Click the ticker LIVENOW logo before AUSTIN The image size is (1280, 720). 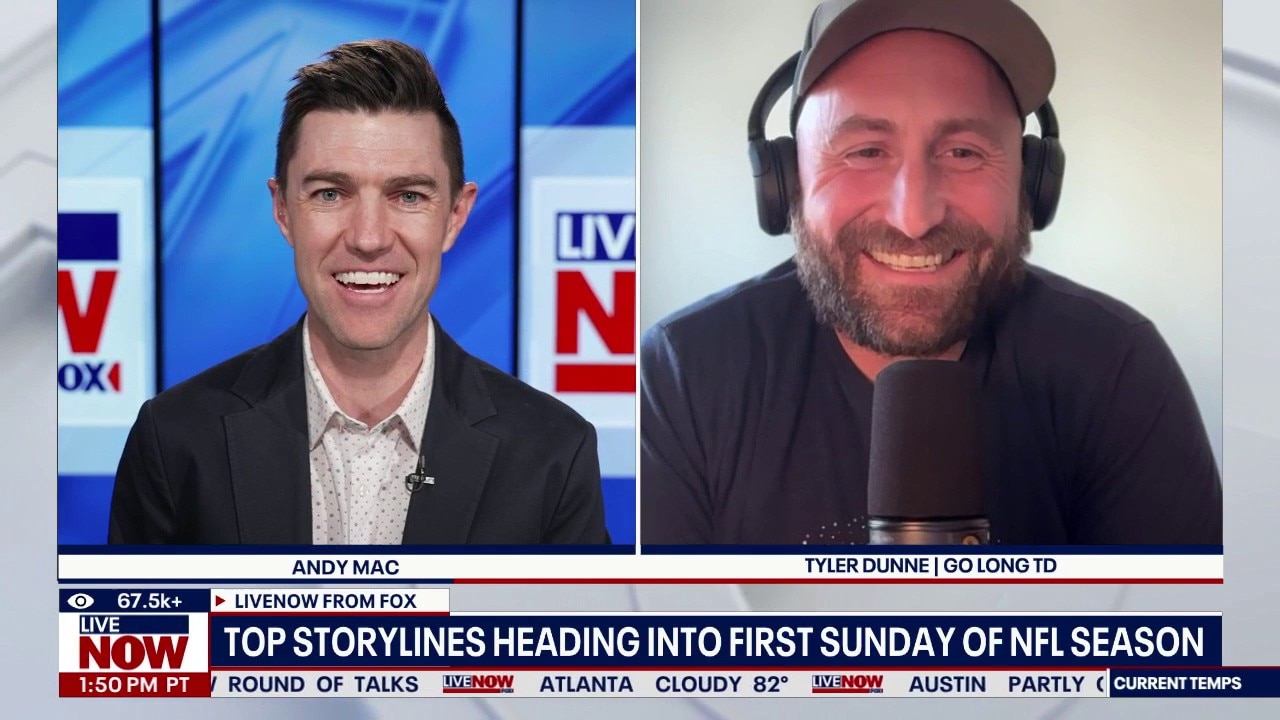point(847,684)
